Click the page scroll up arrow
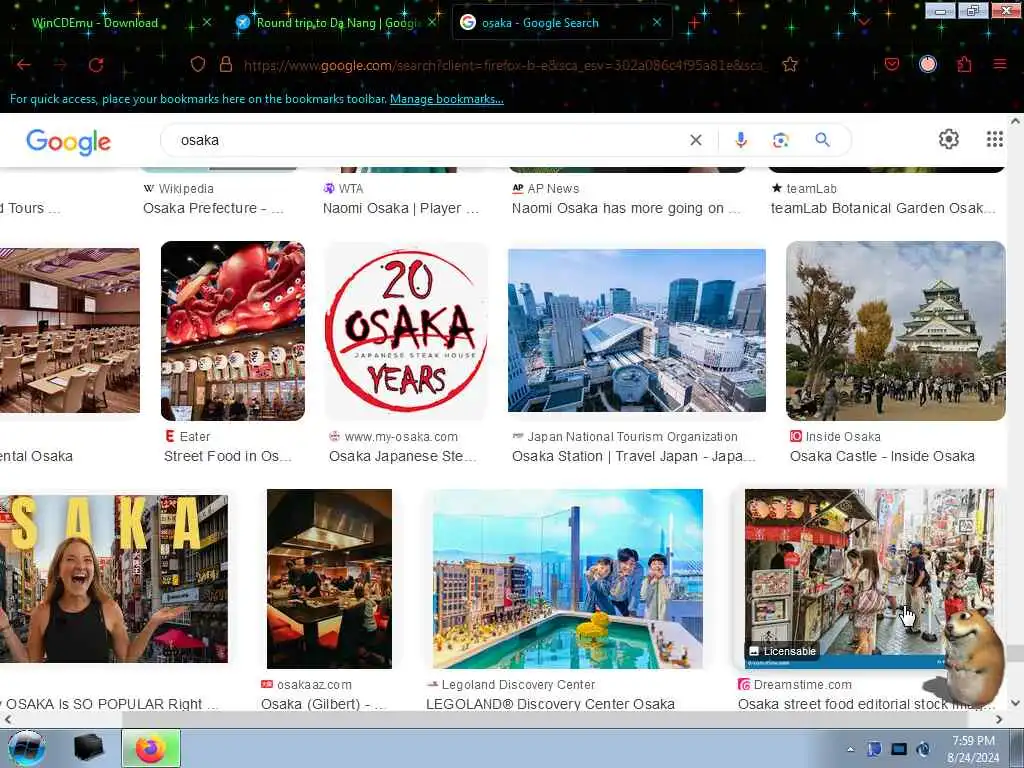Screen dimensions: 1024x768 point(1016,121)
